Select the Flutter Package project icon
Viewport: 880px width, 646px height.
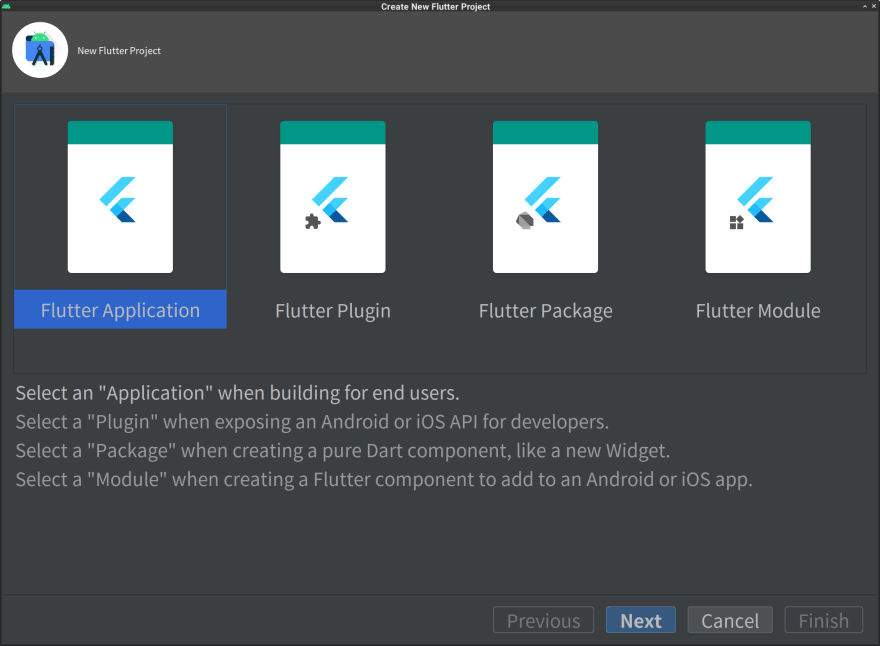(546, 197)
